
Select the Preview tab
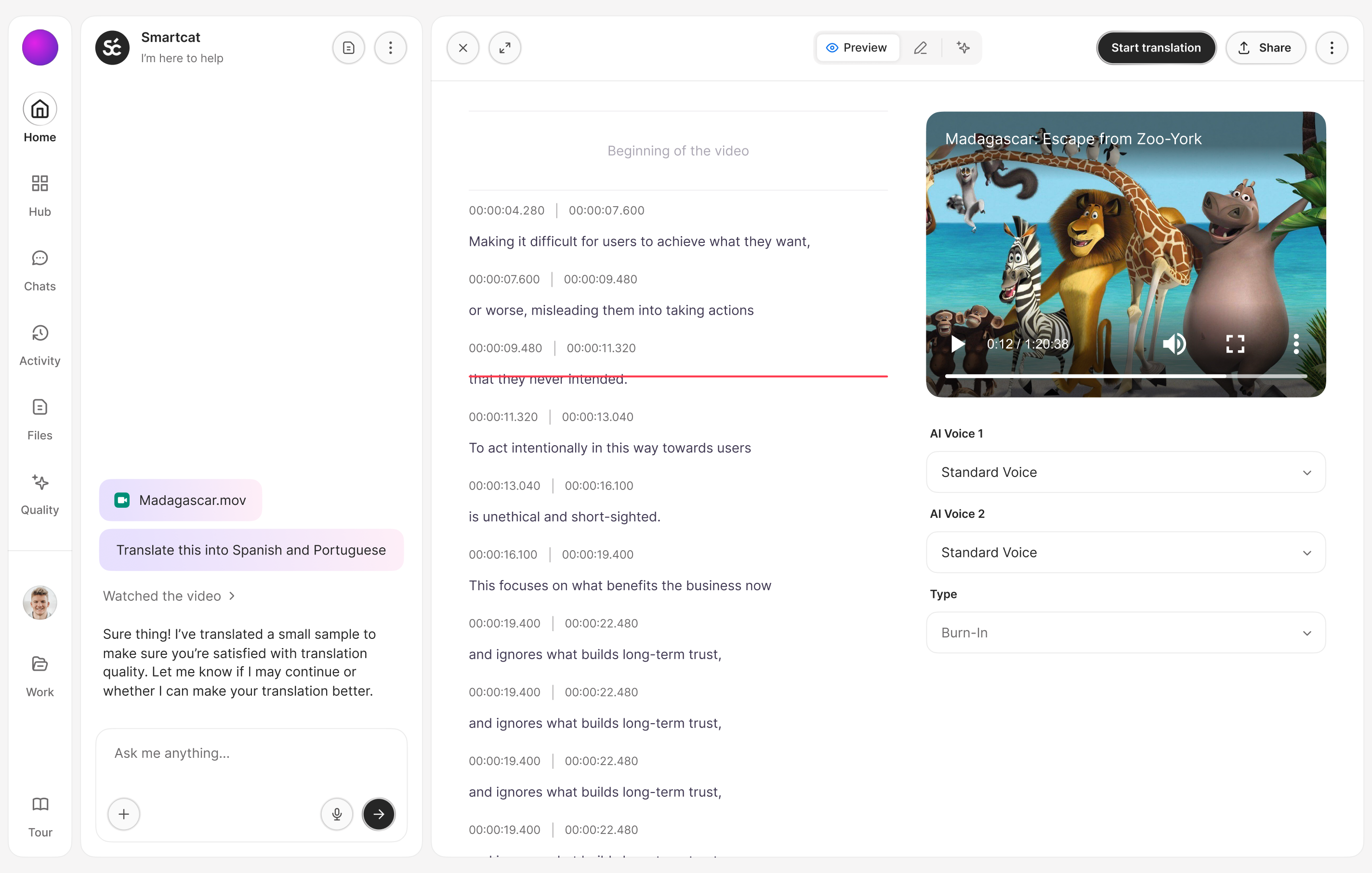[x=857, y=48]
